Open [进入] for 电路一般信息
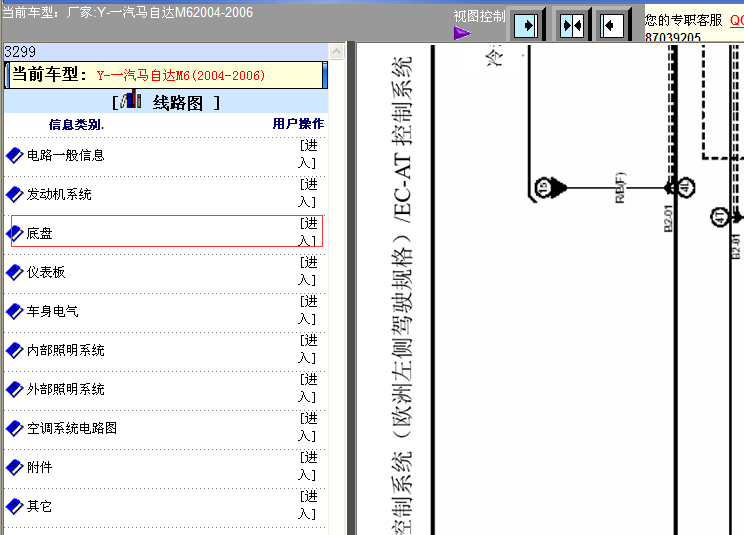Screen dimensions: 744x535 click(308, 154)
